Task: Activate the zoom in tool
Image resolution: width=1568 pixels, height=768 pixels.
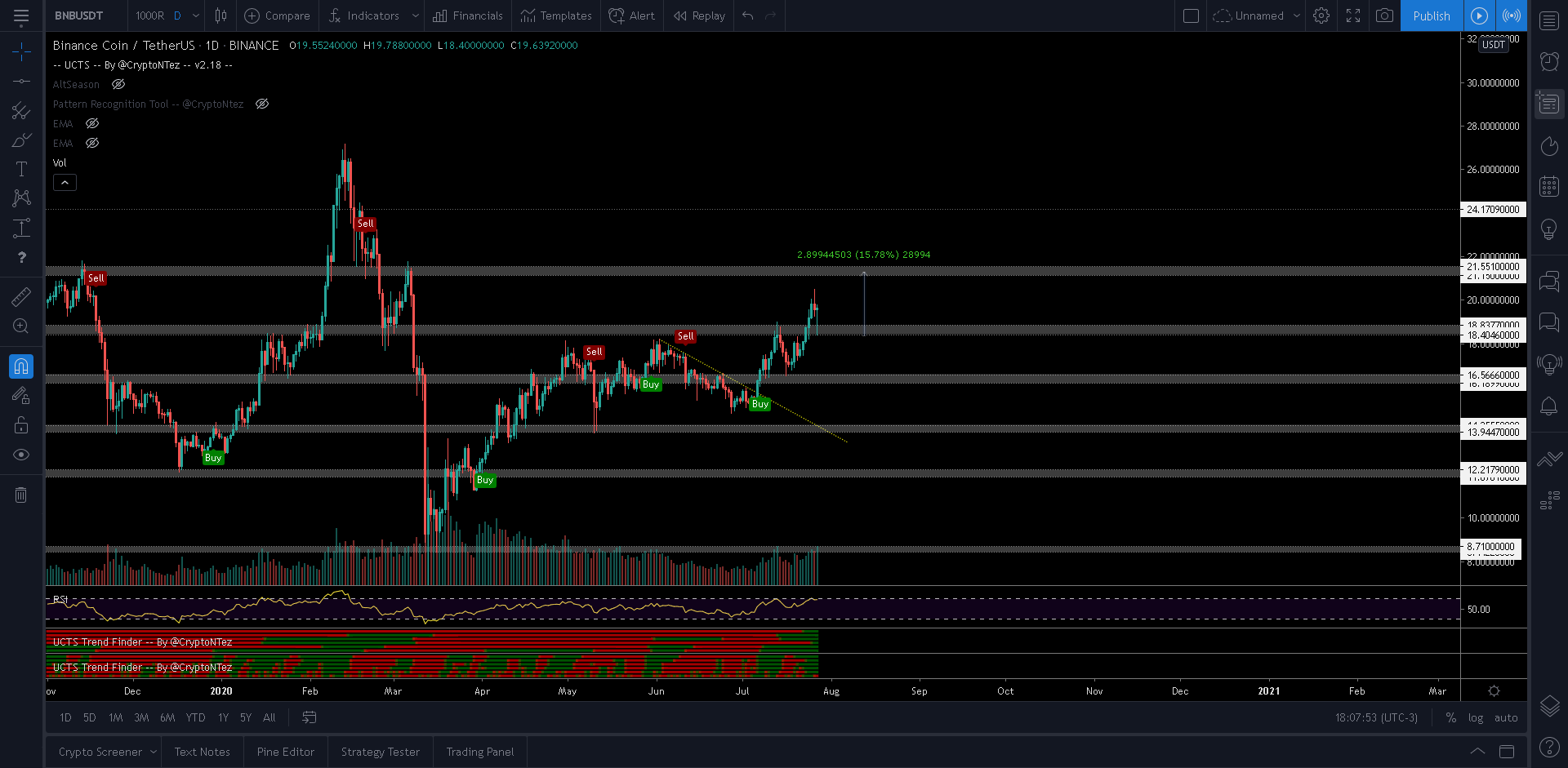Action: click(21, 326)
